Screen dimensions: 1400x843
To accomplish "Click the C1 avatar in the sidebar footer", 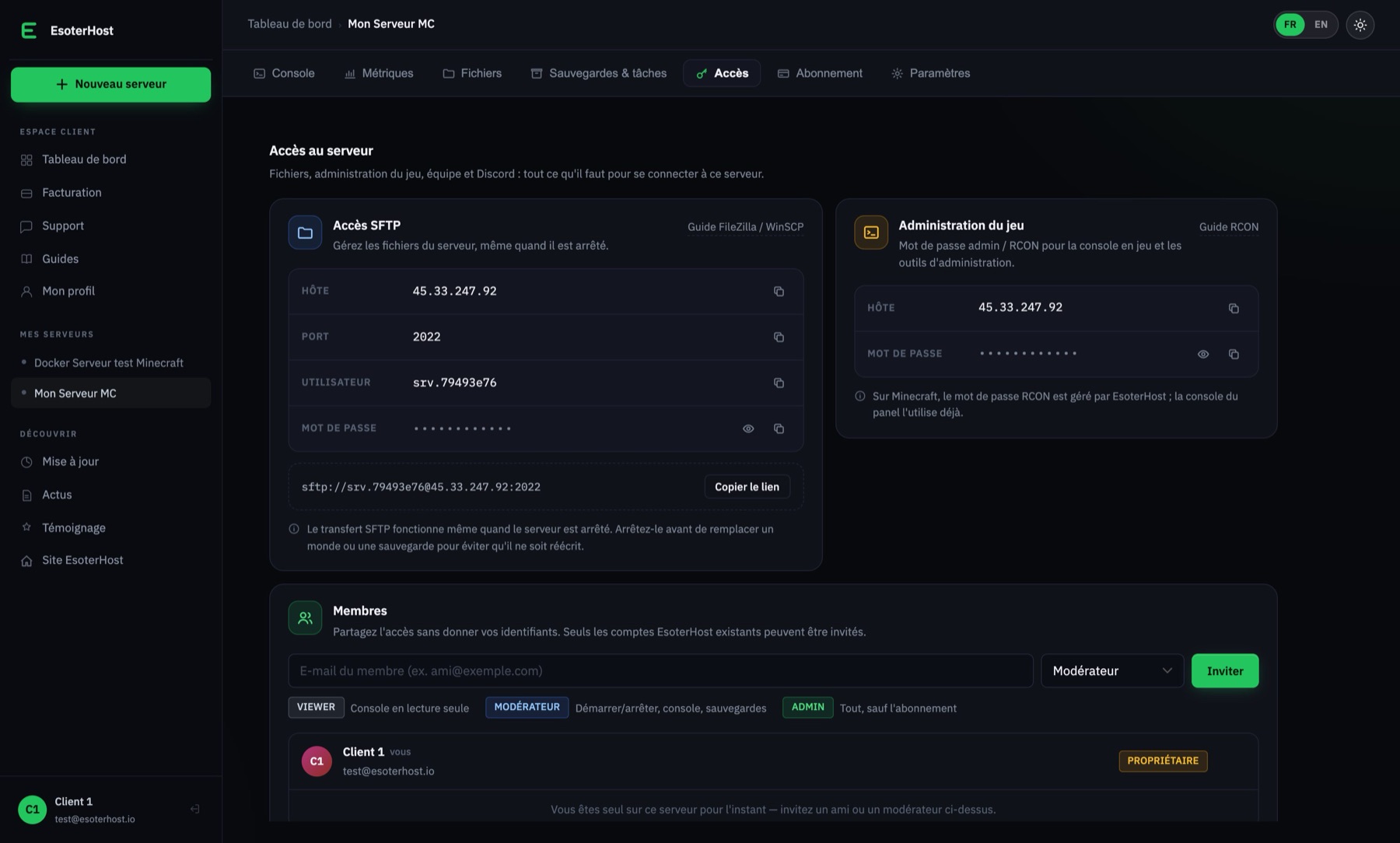I will [x=32, y=810].
